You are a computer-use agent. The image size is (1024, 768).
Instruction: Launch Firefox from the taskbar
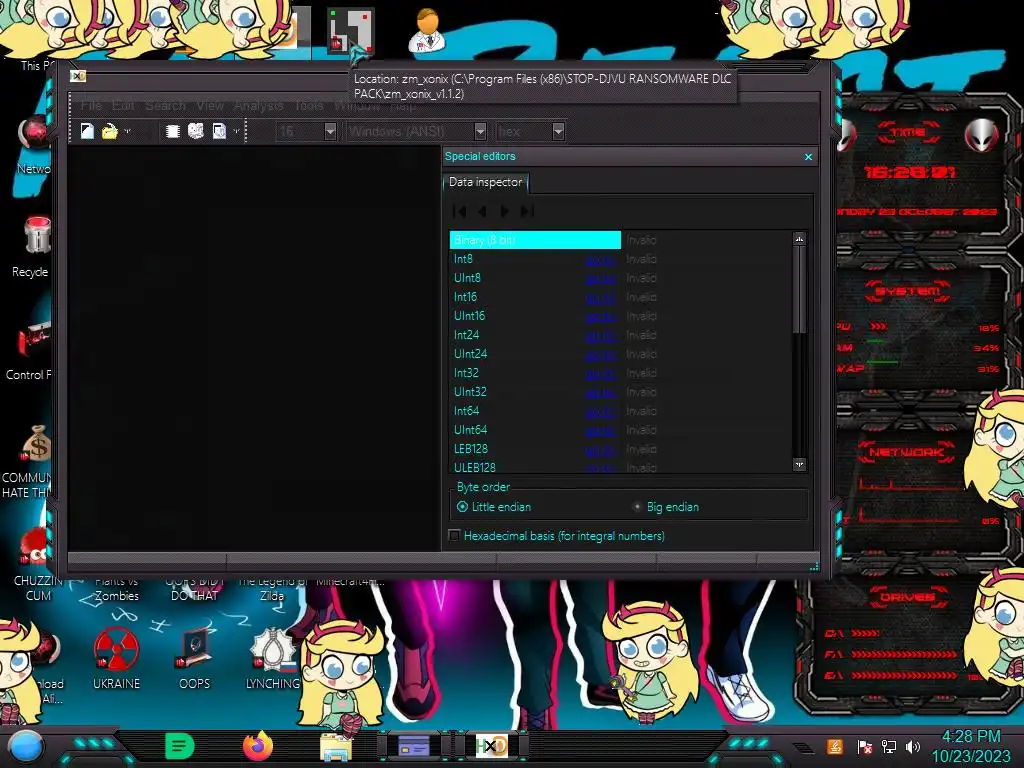click(x=257, y=746)
